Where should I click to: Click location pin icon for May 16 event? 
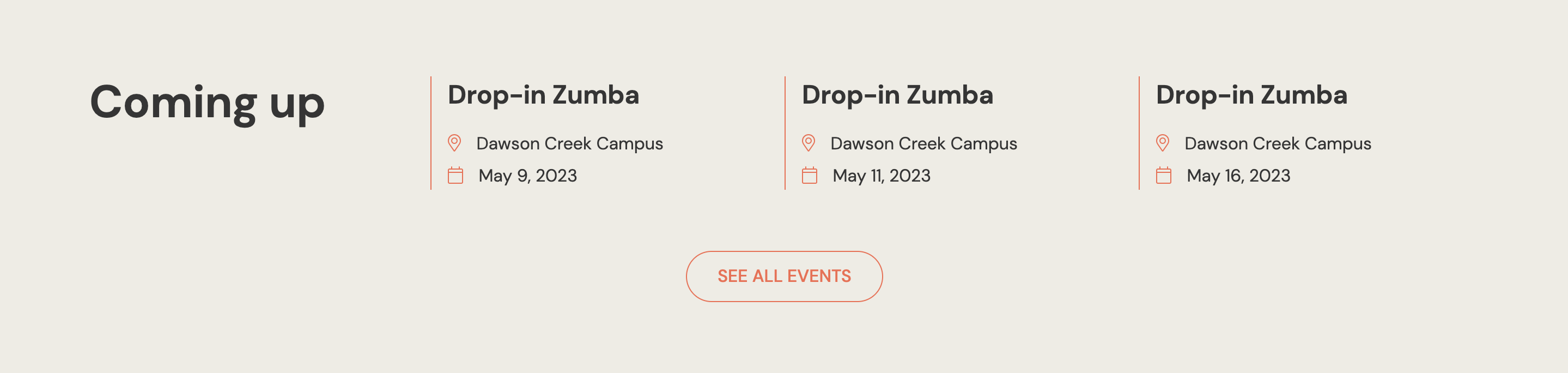pyautogui.click(x=1163, y=143)
